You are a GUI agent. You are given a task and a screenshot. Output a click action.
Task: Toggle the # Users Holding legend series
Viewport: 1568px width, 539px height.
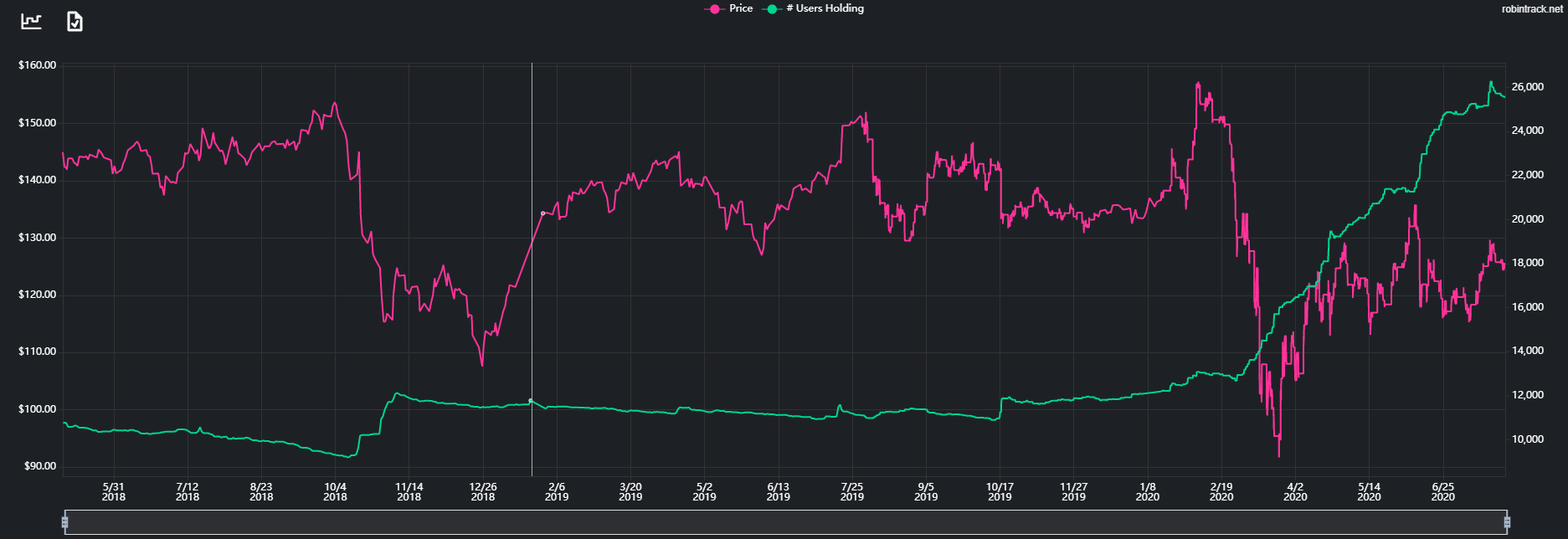click(x=824, y=8)
